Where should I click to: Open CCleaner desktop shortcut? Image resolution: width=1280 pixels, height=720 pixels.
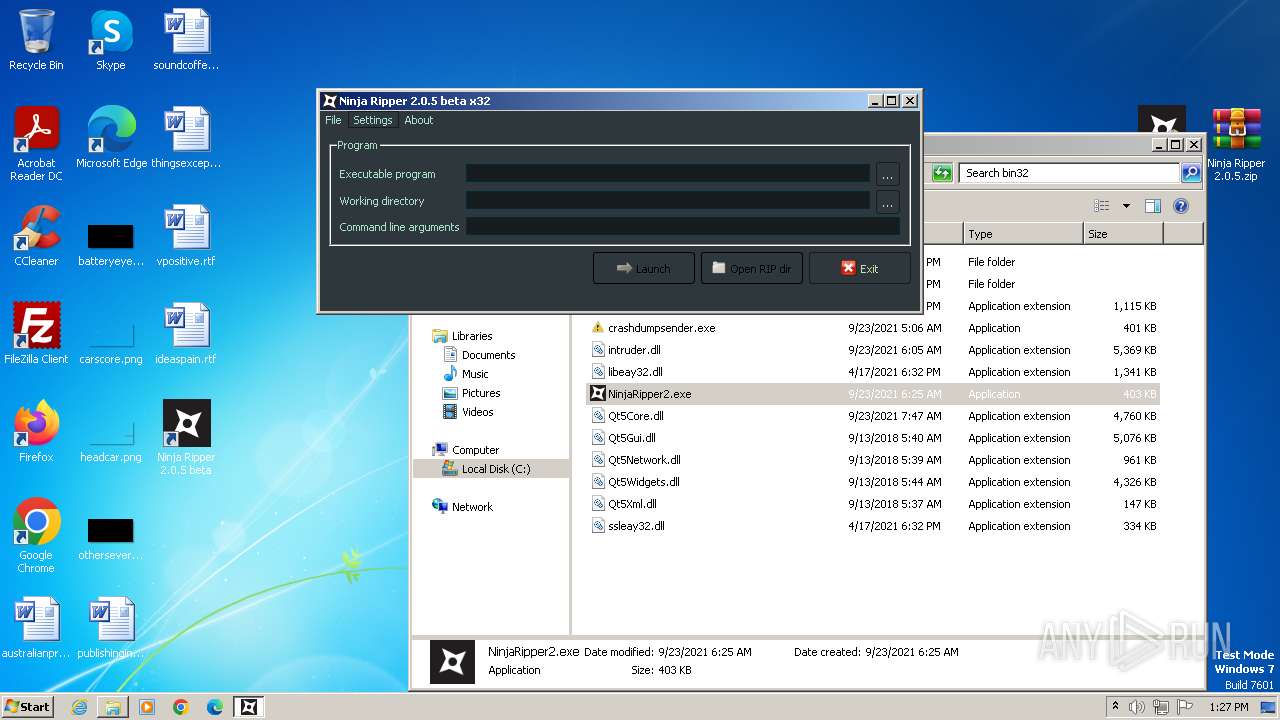[36, 236]
